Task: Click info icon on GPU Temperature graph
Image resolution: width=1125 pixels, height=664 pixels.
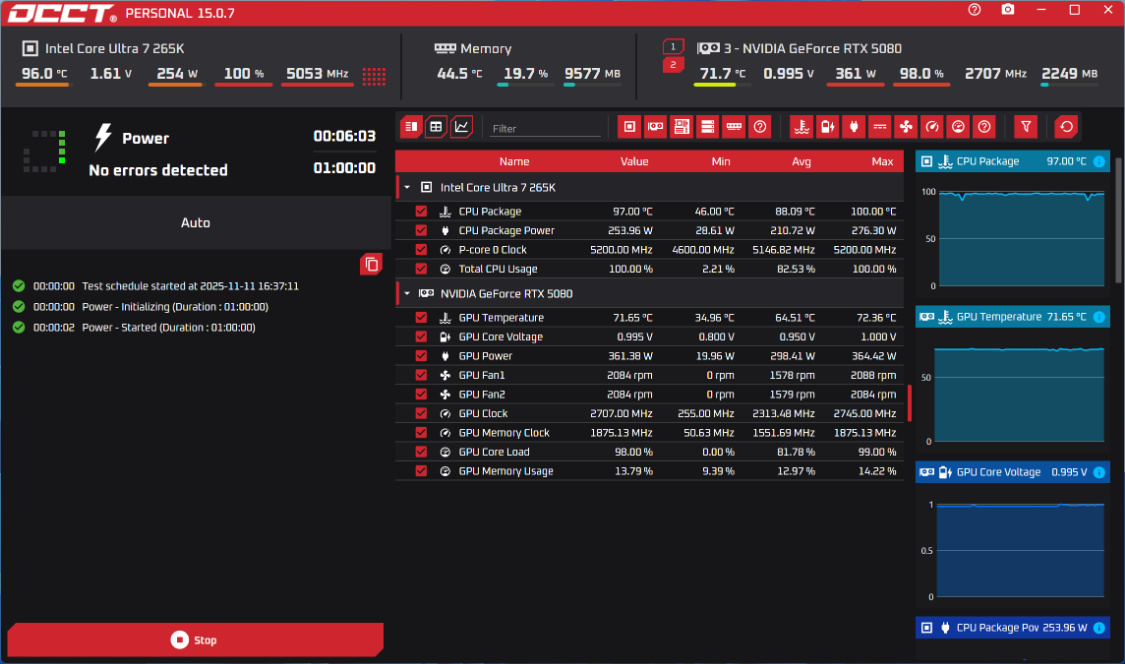Action: [x=1099, y=317]
